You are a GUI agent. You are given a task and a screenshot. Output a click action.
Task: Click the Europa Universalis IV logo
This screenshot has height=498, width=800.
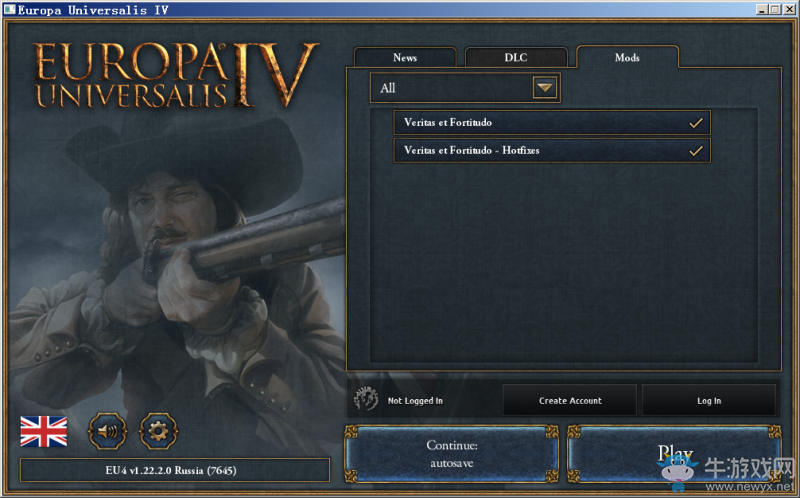click(176, 75)
